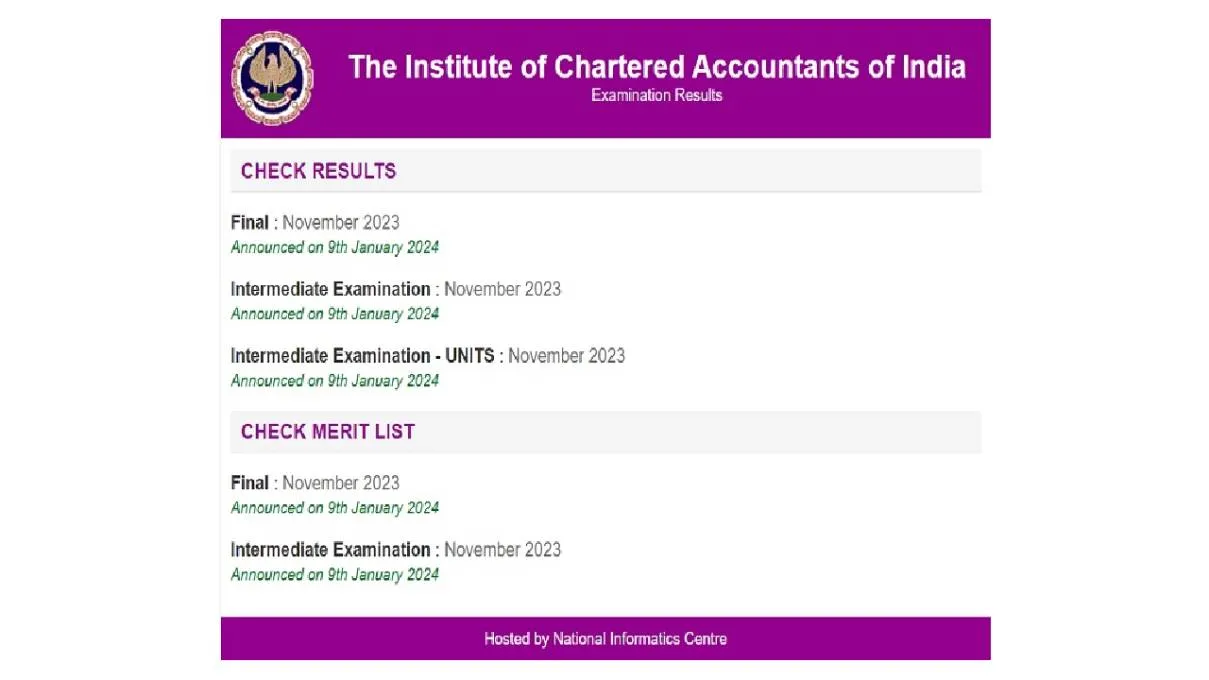Open the Final November 2023 result link
Image resolution: width=1209 pixels, height=680 pixels.
(x=316, y=222)
